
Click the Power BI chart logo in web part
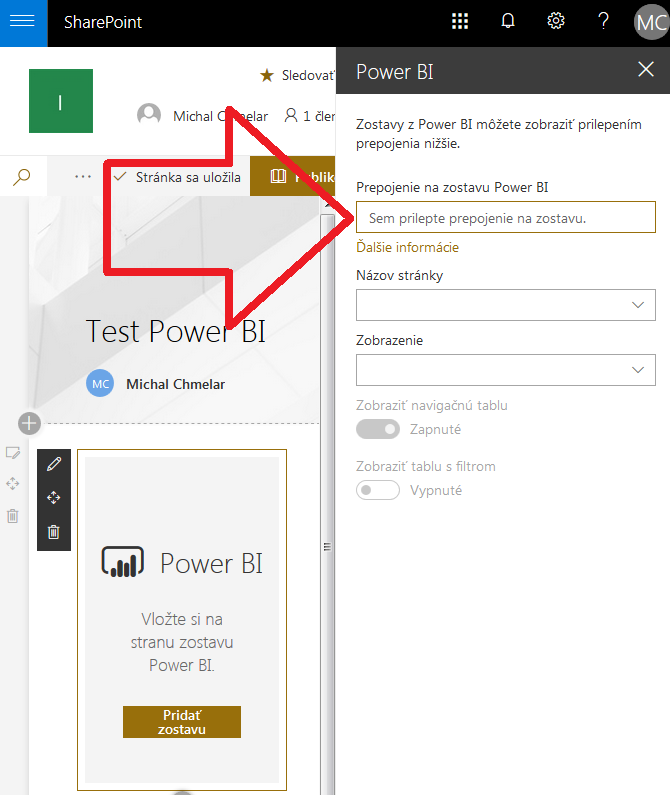[x=123, y=562]
